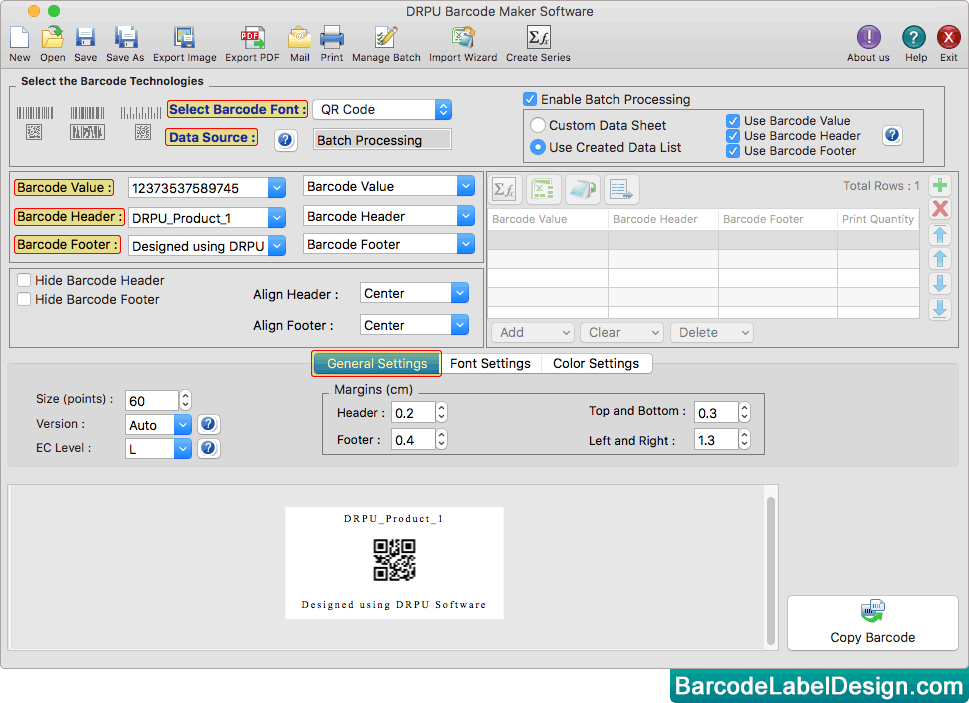The height and width of the screenshot is (703, 969).
Task: Open the Add dropdown below the table
Action: click(x=533, y=332)
